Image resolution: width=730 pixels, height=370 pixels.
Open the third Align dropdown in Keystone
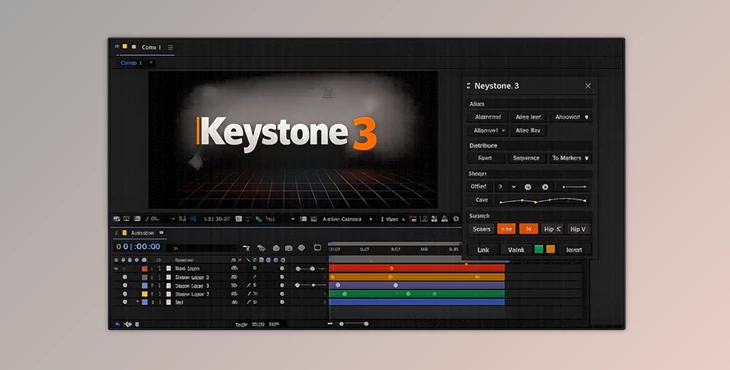coord(571,117)
